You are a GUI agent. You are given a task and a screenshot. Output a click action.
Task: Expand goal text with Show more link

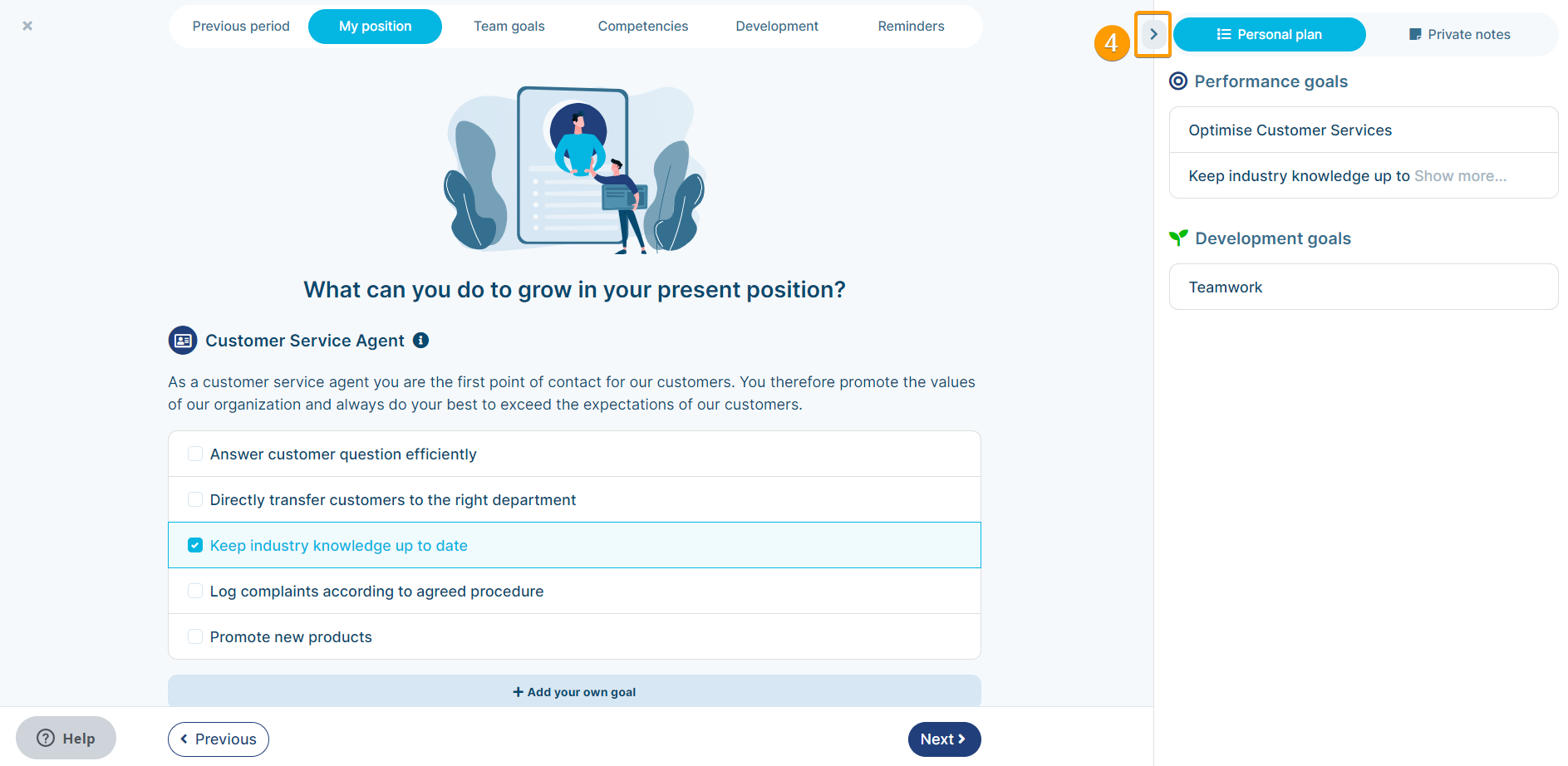point(1460,176)
